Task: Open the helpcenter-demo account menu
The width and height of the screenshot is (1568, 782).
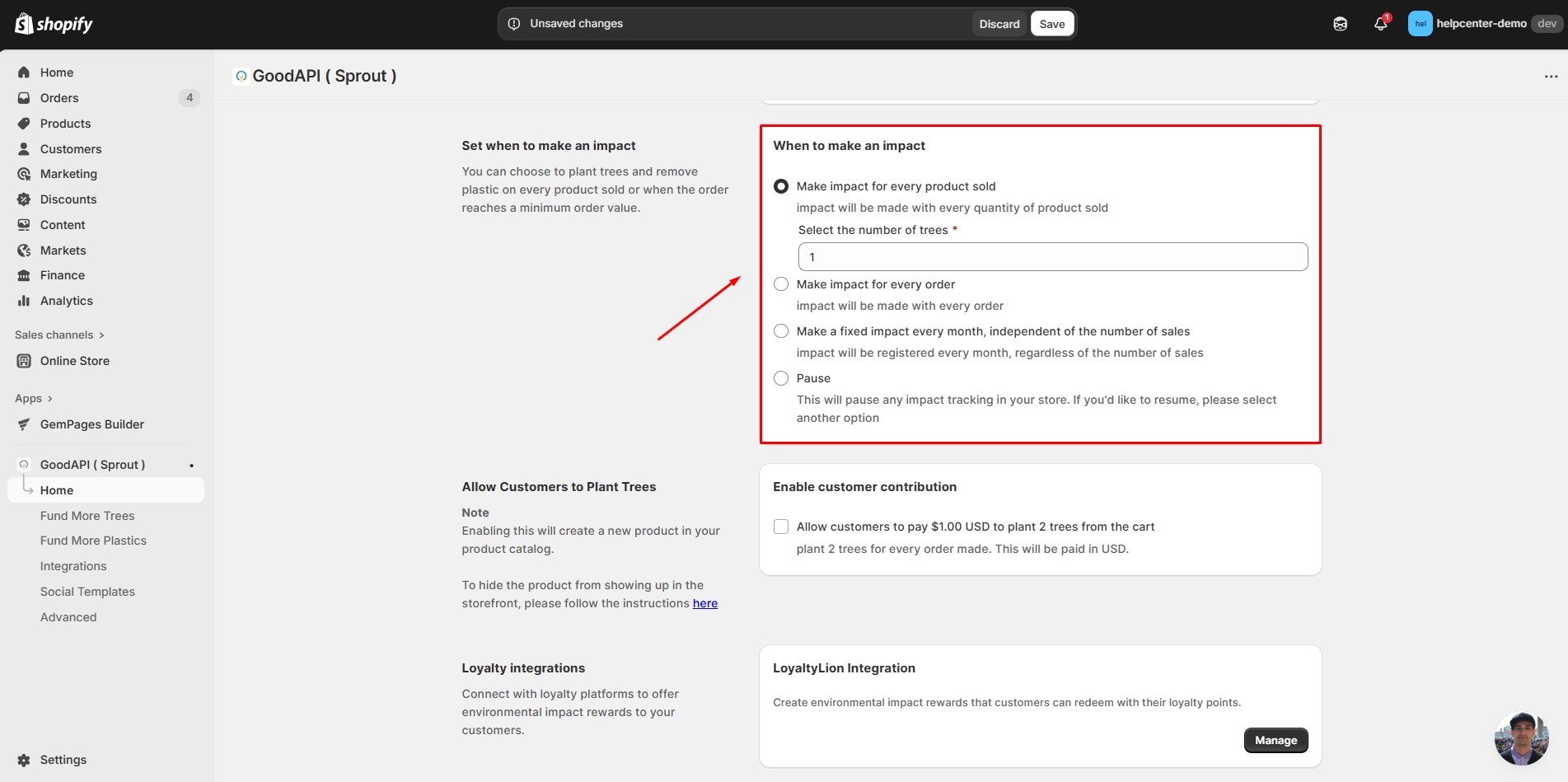Action: tap(1481, 24)
